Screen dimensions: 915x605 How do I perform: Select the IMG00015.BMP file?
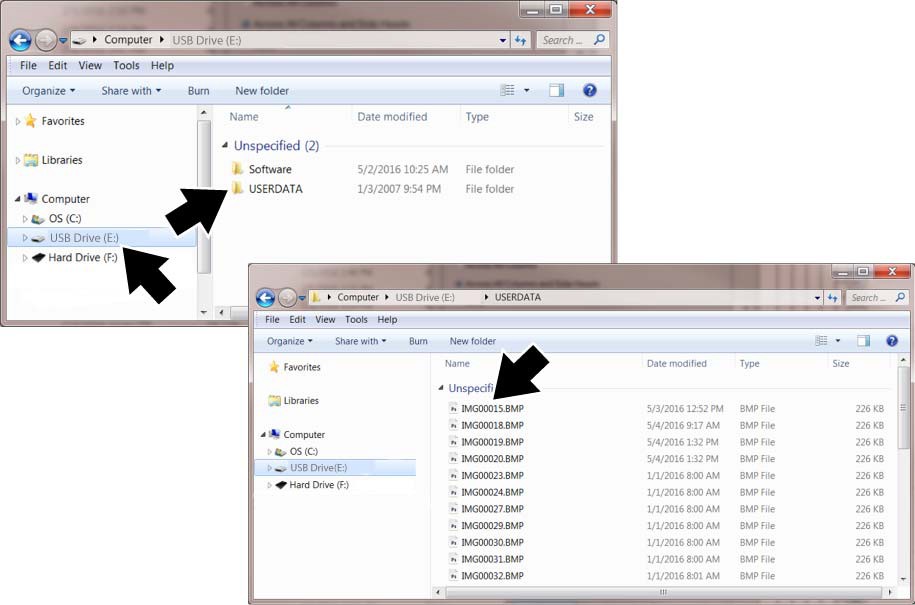(x=491, y=409)
